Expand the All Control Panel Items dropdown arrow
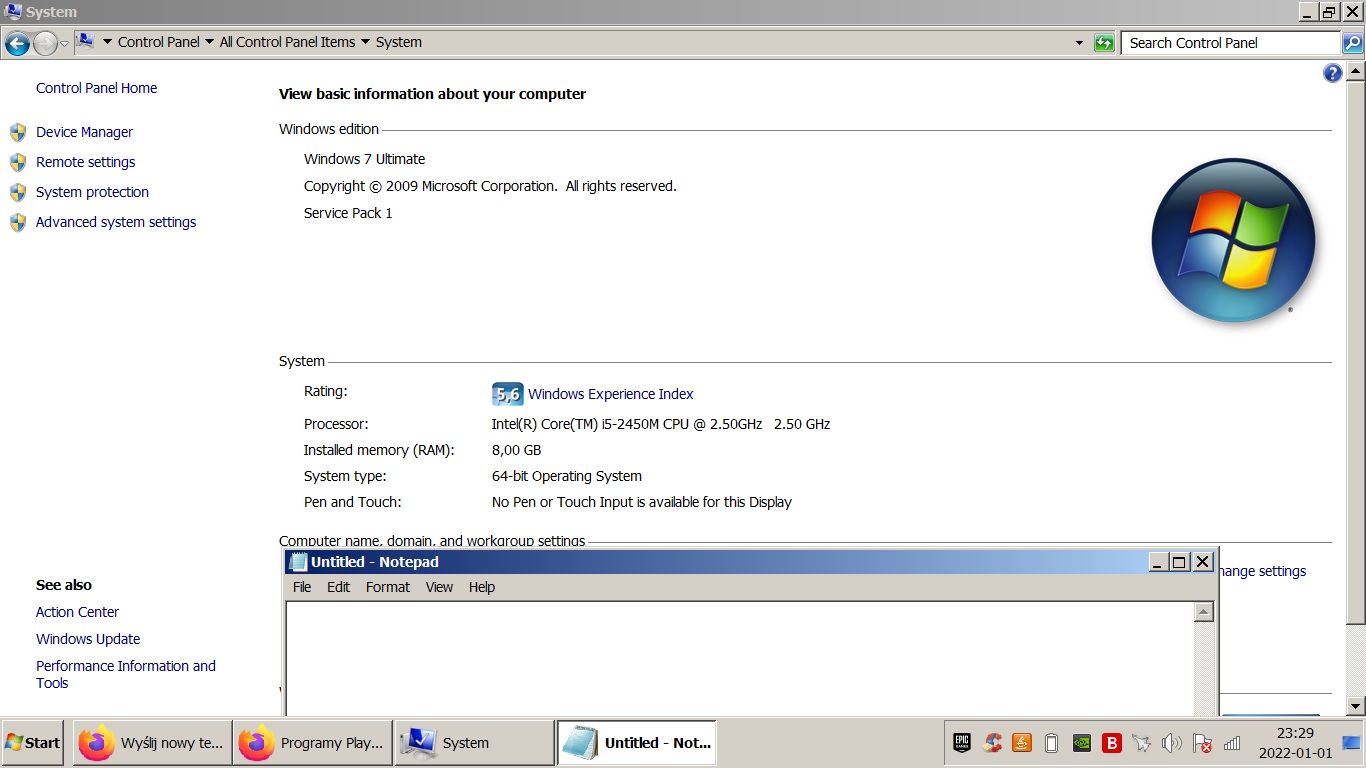The height and width of the screenshot is (768, 1366). [365, 42]
